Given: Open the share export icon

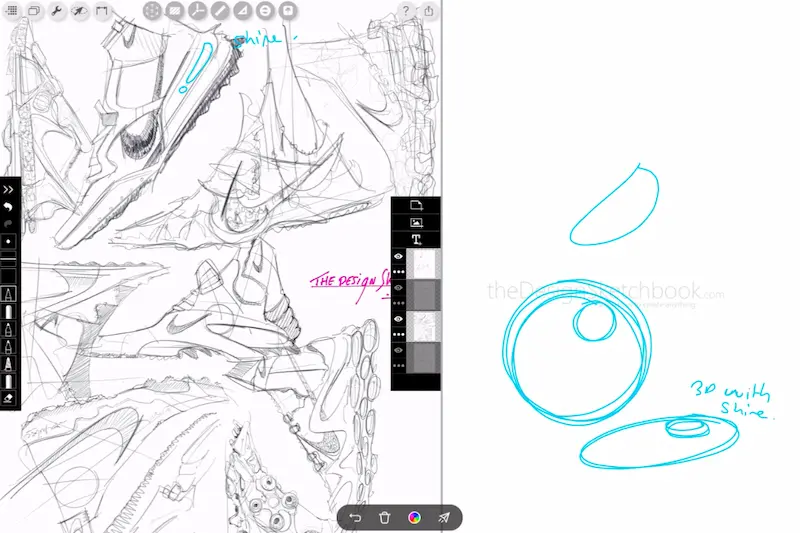Looking at the screenshot, I should pyautogui.click(x=429, y=11).
